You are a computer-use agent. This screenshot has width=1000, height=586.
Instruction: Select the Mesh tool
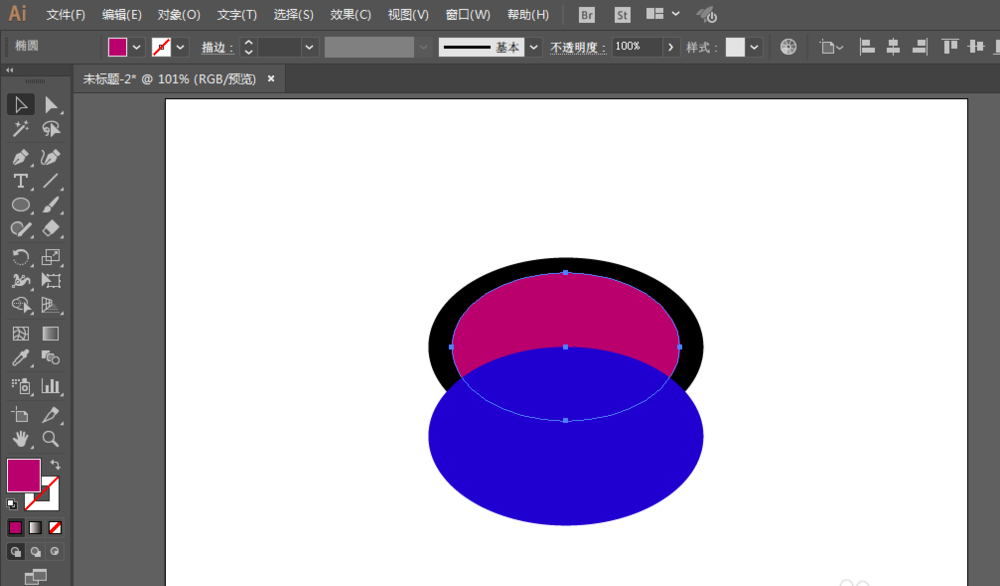(20, 333)
